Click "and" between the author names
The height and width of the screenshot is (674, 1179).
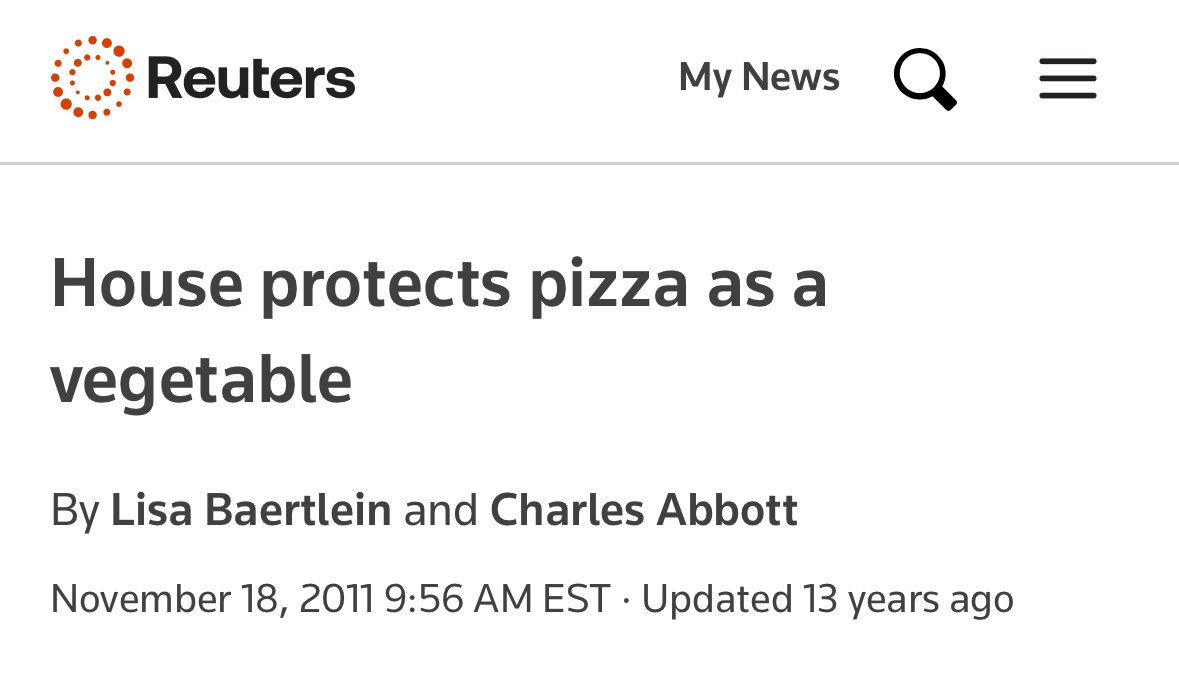coord(440,510)
